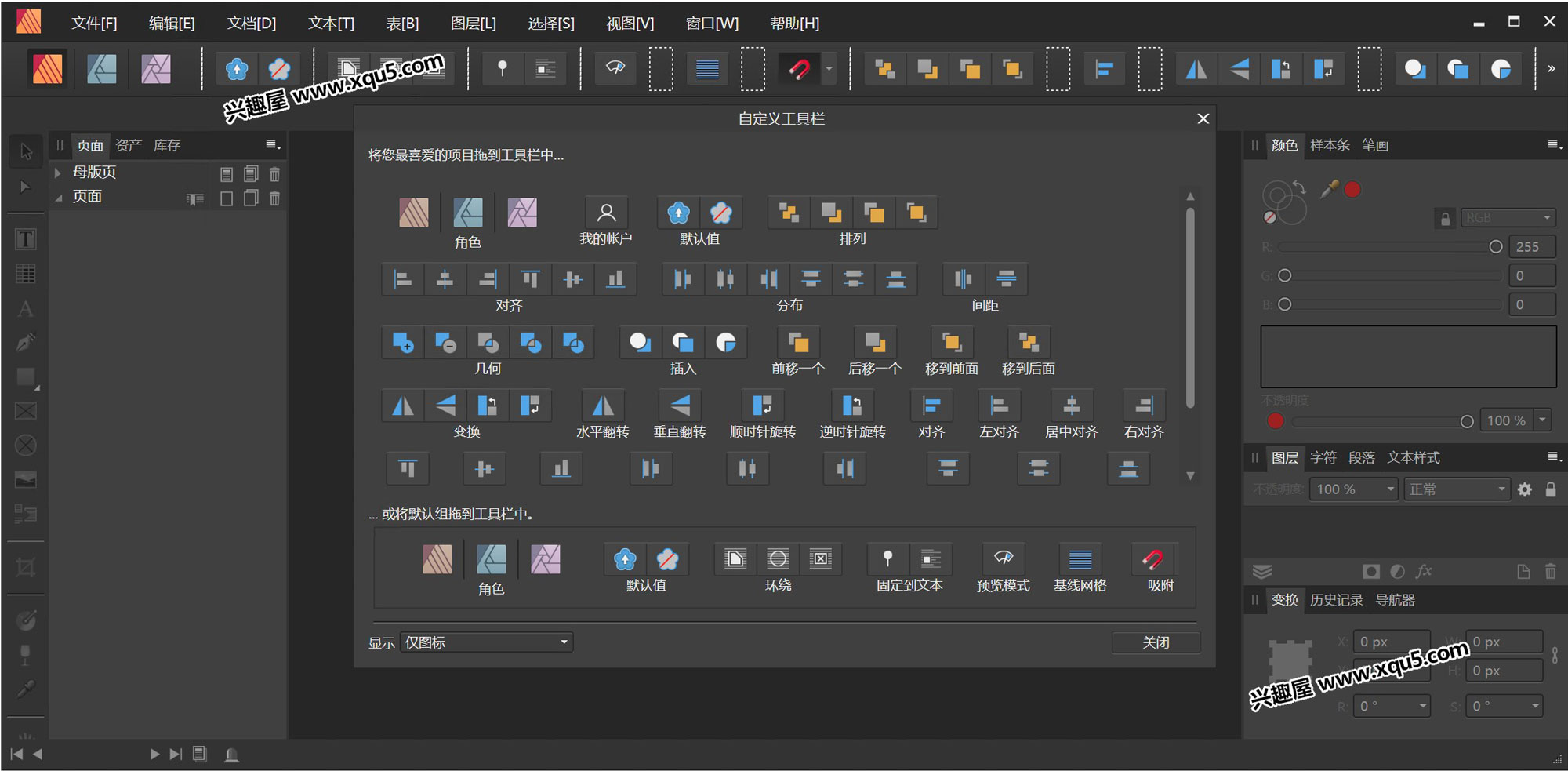Click the layer settings gear icon
Viewport: 1568px width, 771px height.
1524,489
